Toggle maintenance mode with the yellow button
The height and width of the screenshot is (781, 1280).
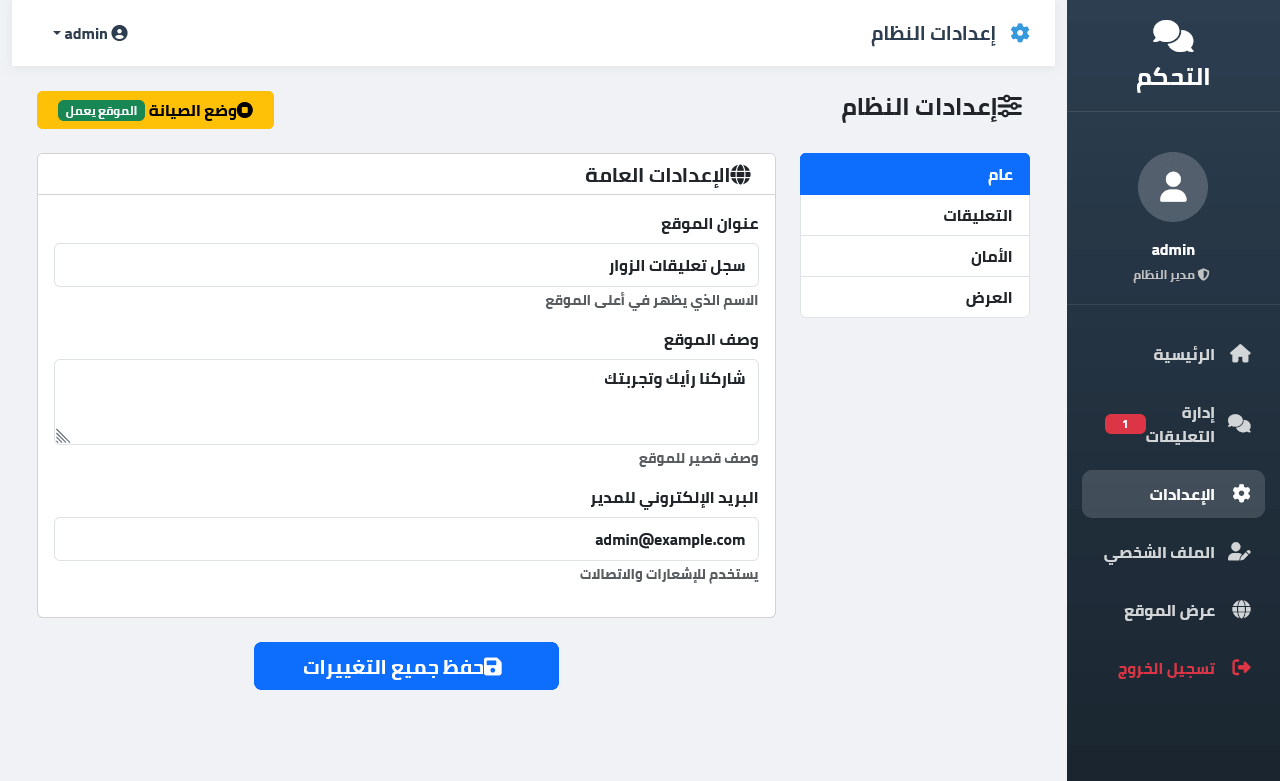[155, 110]
